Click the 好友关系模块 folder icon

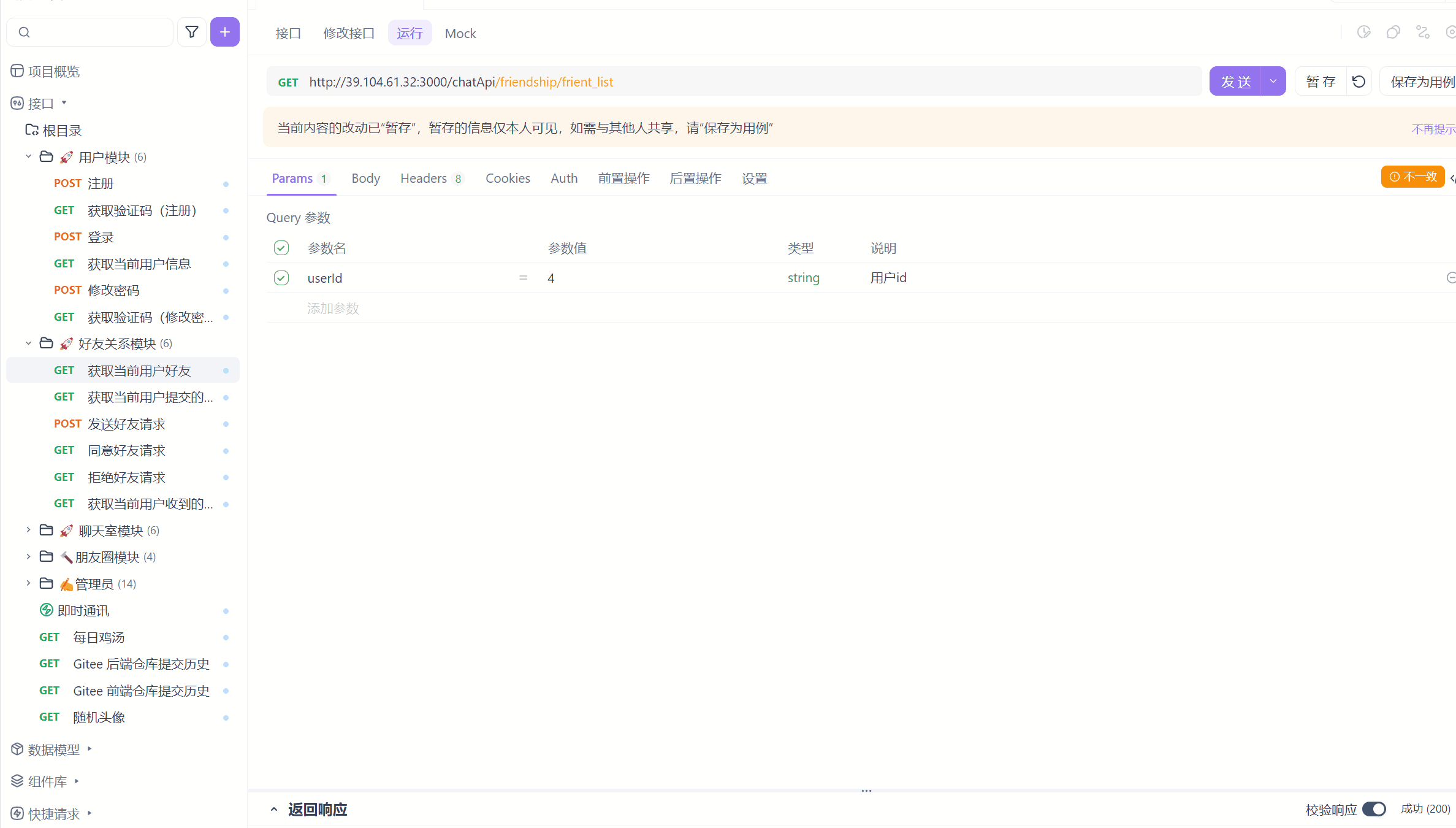click(x=46, y=343)
